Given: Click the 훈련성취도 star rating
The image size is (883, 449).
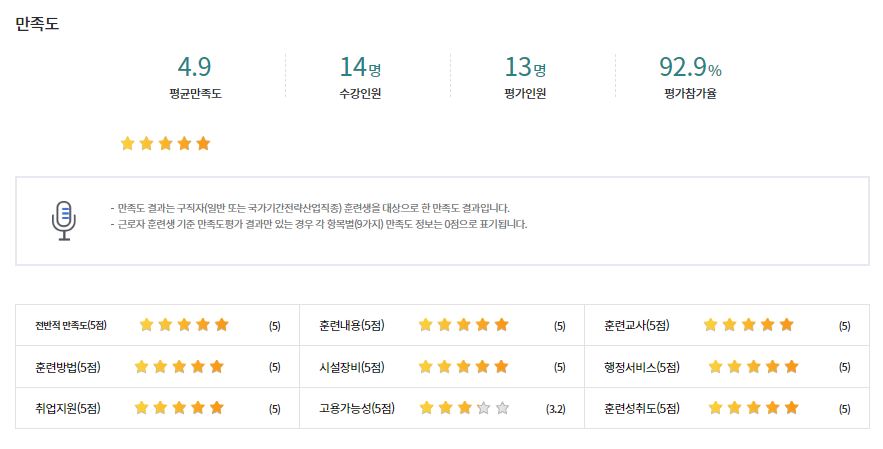Looking at the screenshot, I should pyautogui.click(x=754, y=408).
